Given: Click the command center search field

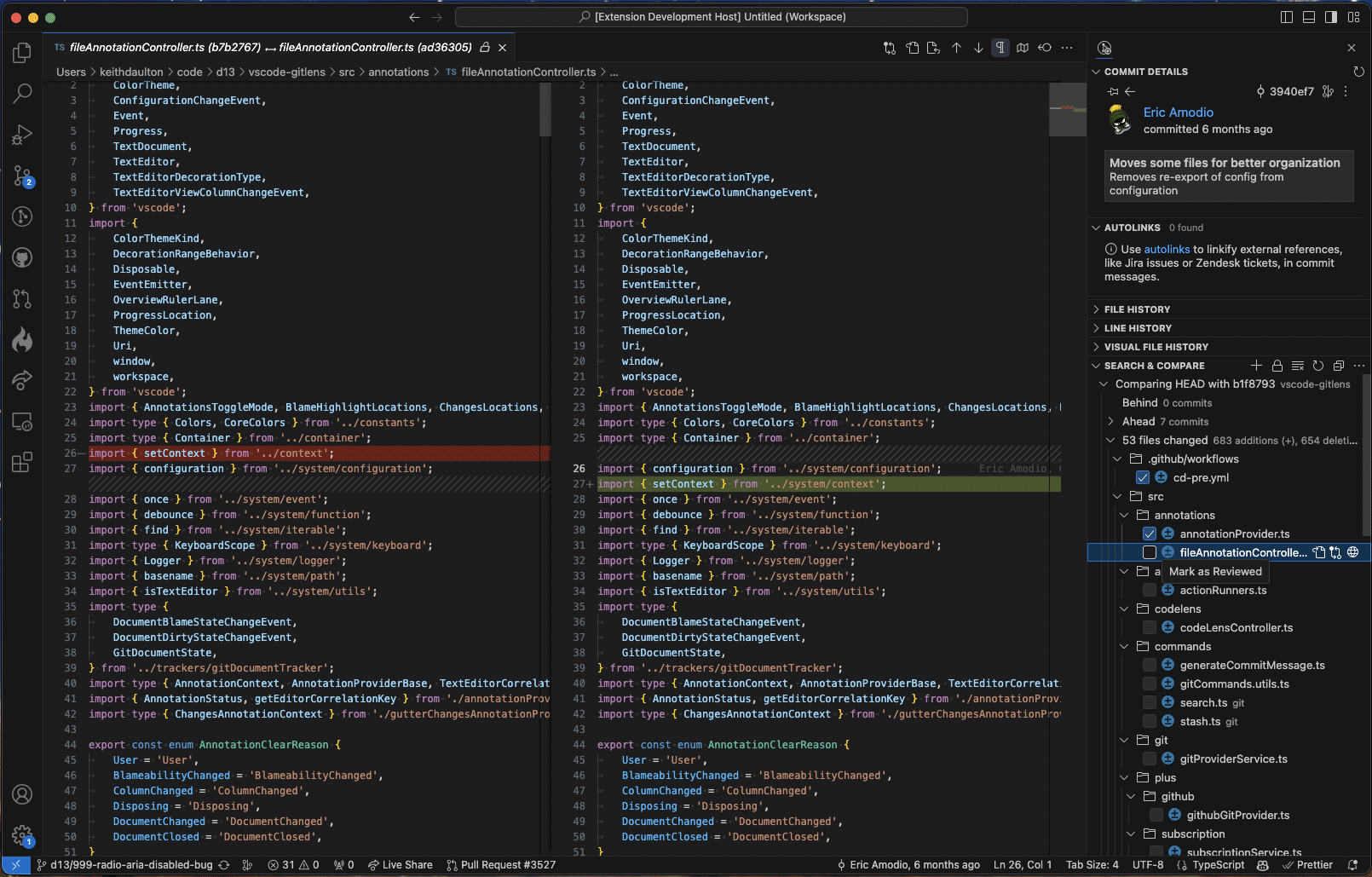Looking at the screenshot, I should point(711,17).
